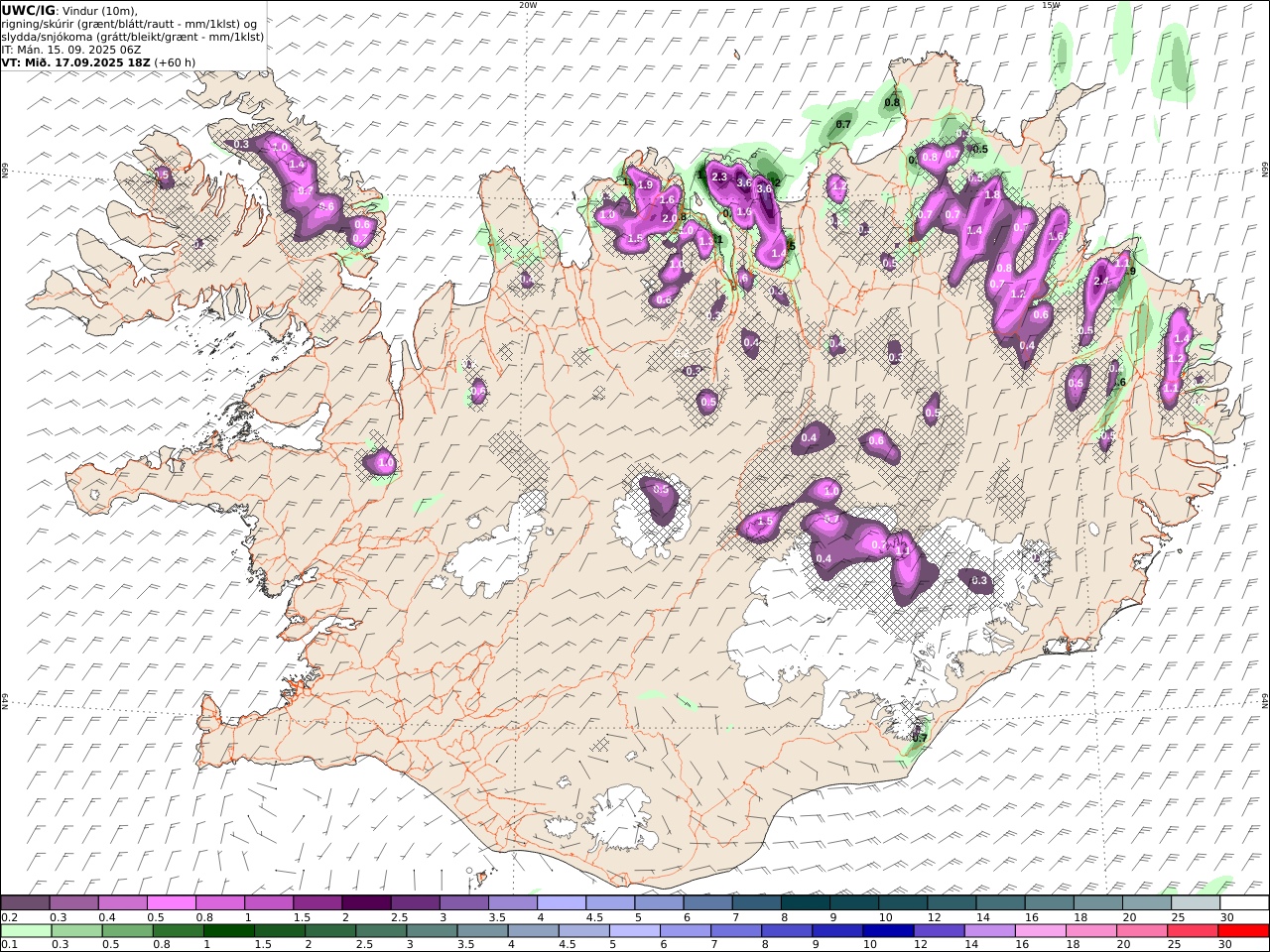
Task: Click the lower scale swatch starting at 7
Action: click(735, 931)
